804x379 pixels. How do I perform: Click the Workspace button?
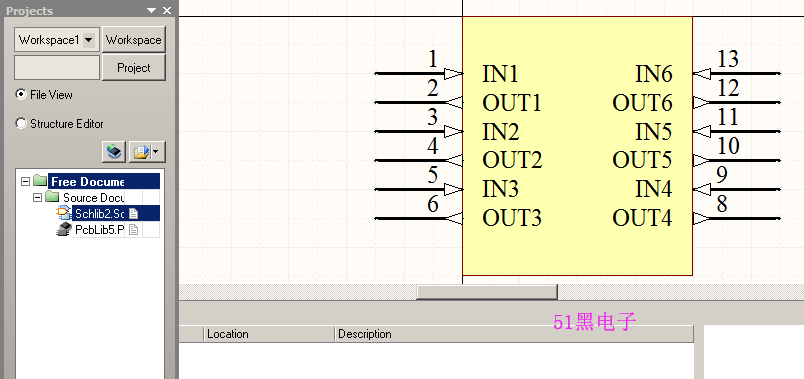(133, 40)
